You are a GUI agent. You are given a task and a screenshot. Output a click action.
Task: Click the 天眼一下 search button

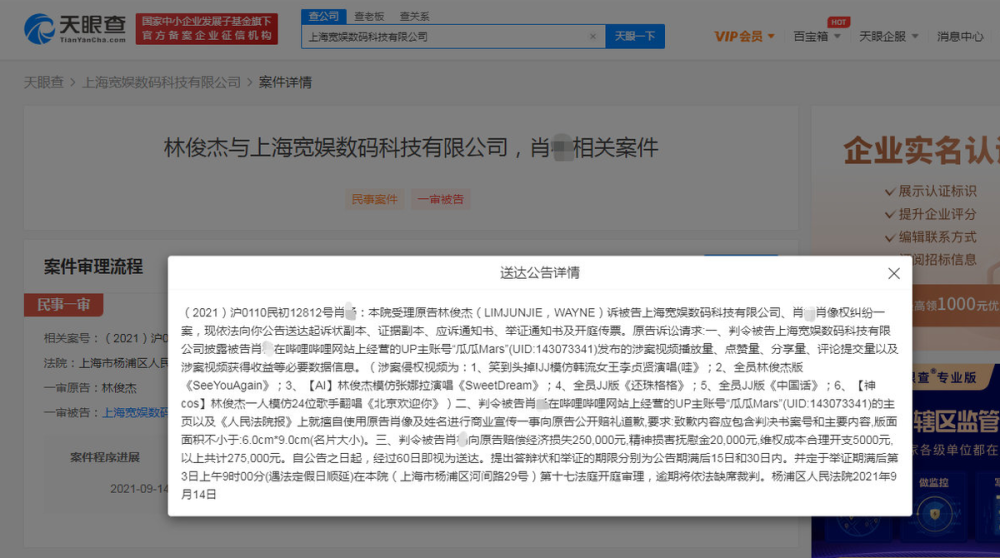click(x=635, y=36)
